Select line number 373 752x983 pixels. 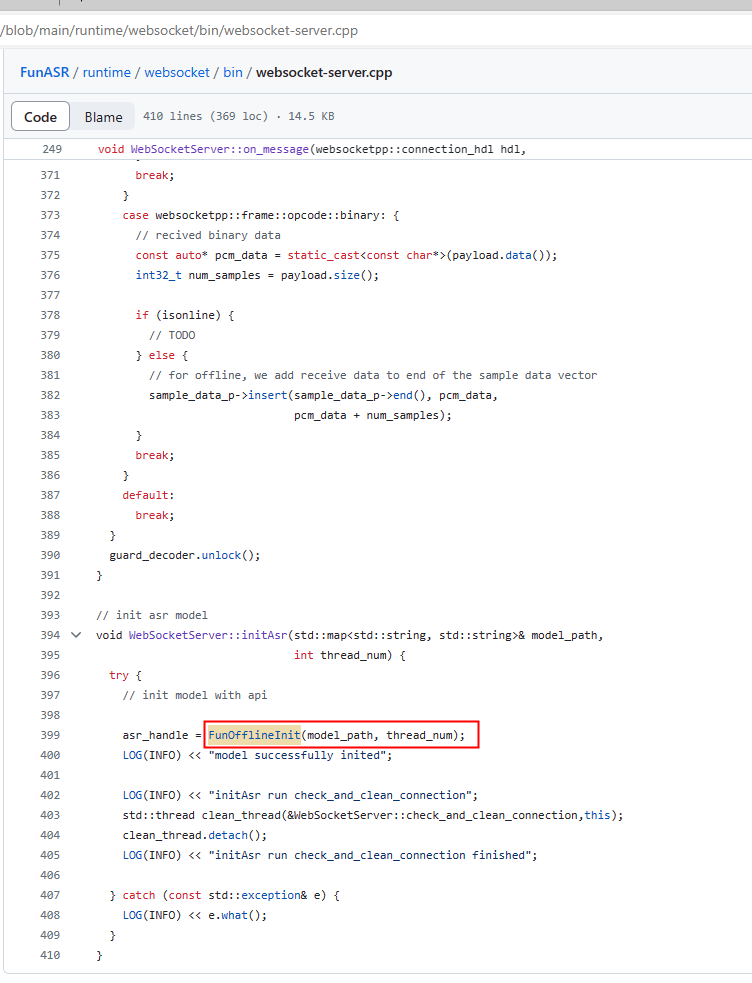coord(50,215)
